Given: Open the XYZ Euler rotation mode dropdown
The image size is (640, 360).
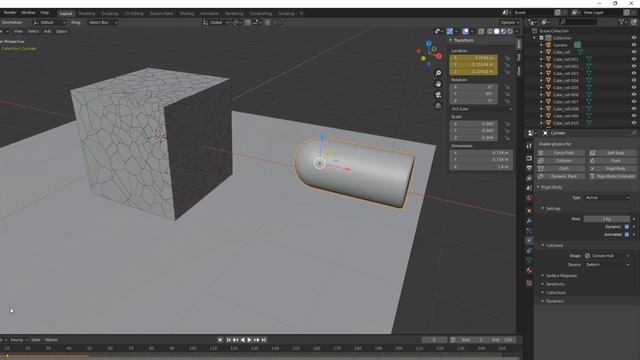Looking at the screenshot, I should pos(482,109).
